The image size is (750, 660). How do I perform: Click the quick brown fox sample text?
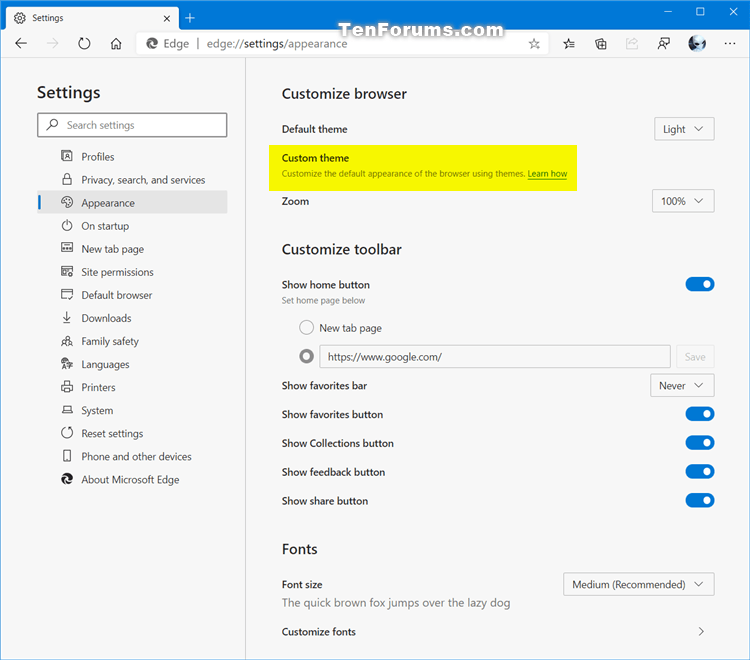(x=396, y=603)
